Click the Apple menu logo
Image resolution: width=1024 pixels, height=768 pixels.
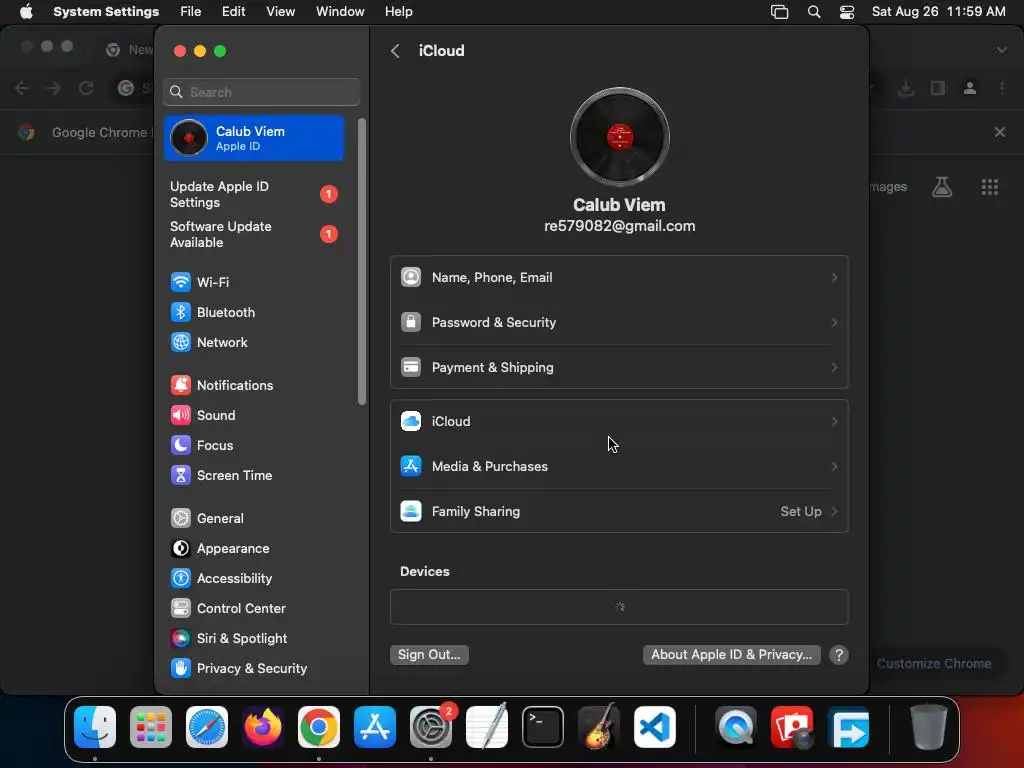[x=26, y=12]
